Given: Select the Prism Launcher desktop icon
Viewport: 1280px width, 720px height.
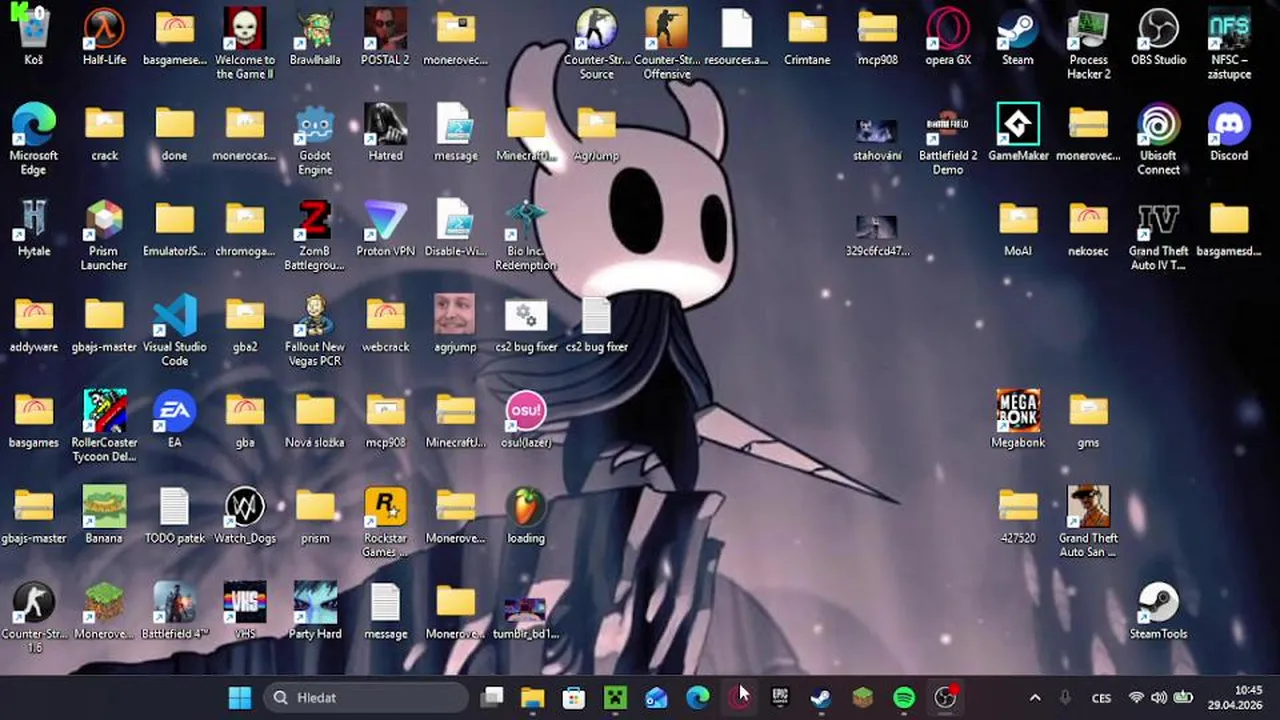Looking at the screenshot, I should point(104,235).
